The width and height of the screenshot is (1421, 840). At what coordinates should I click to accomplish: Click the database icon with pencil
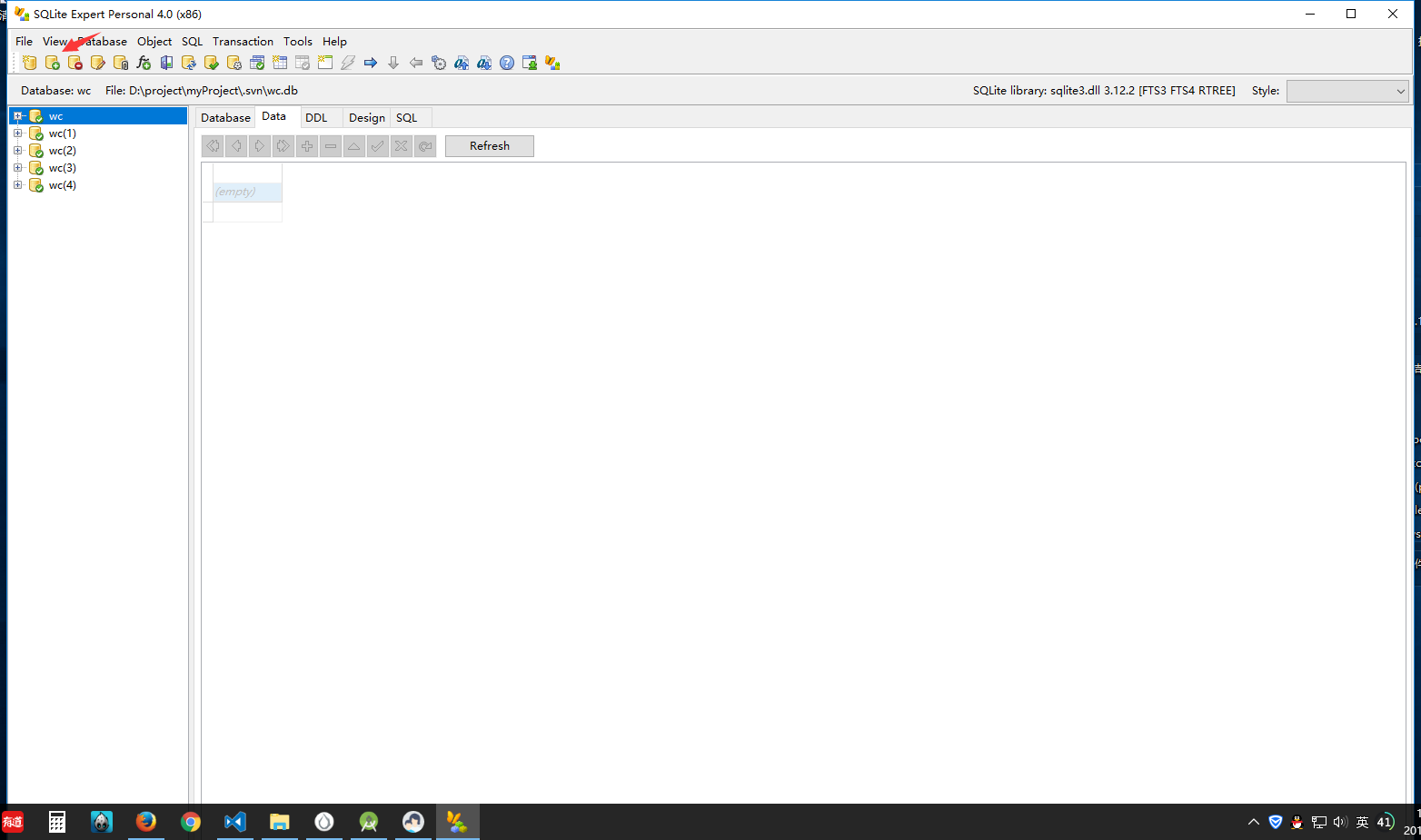coord(98,63)
